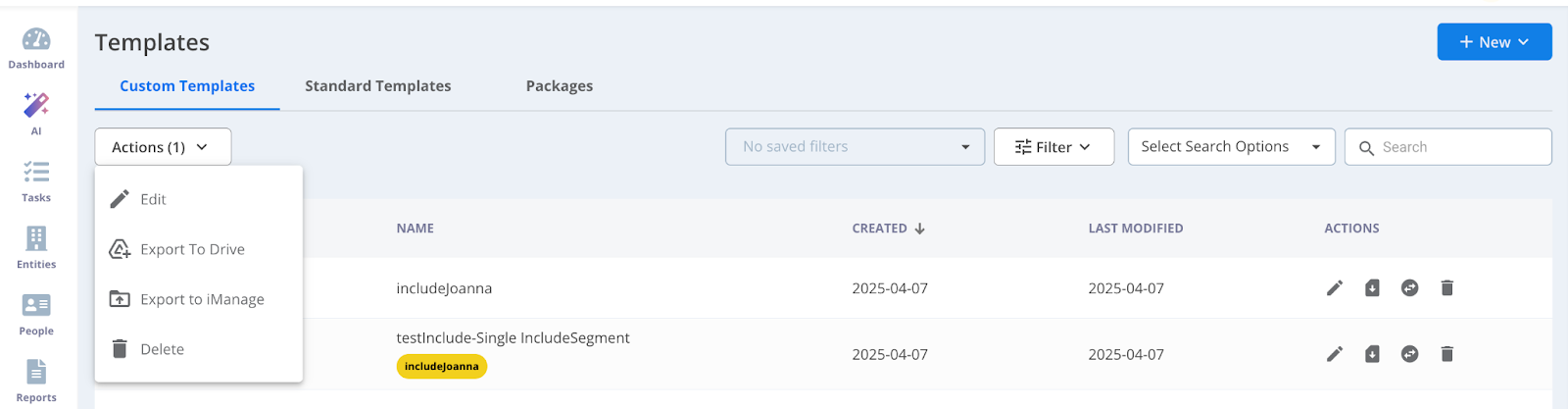Click download icon in includeJoanna row

[1372, 287]
